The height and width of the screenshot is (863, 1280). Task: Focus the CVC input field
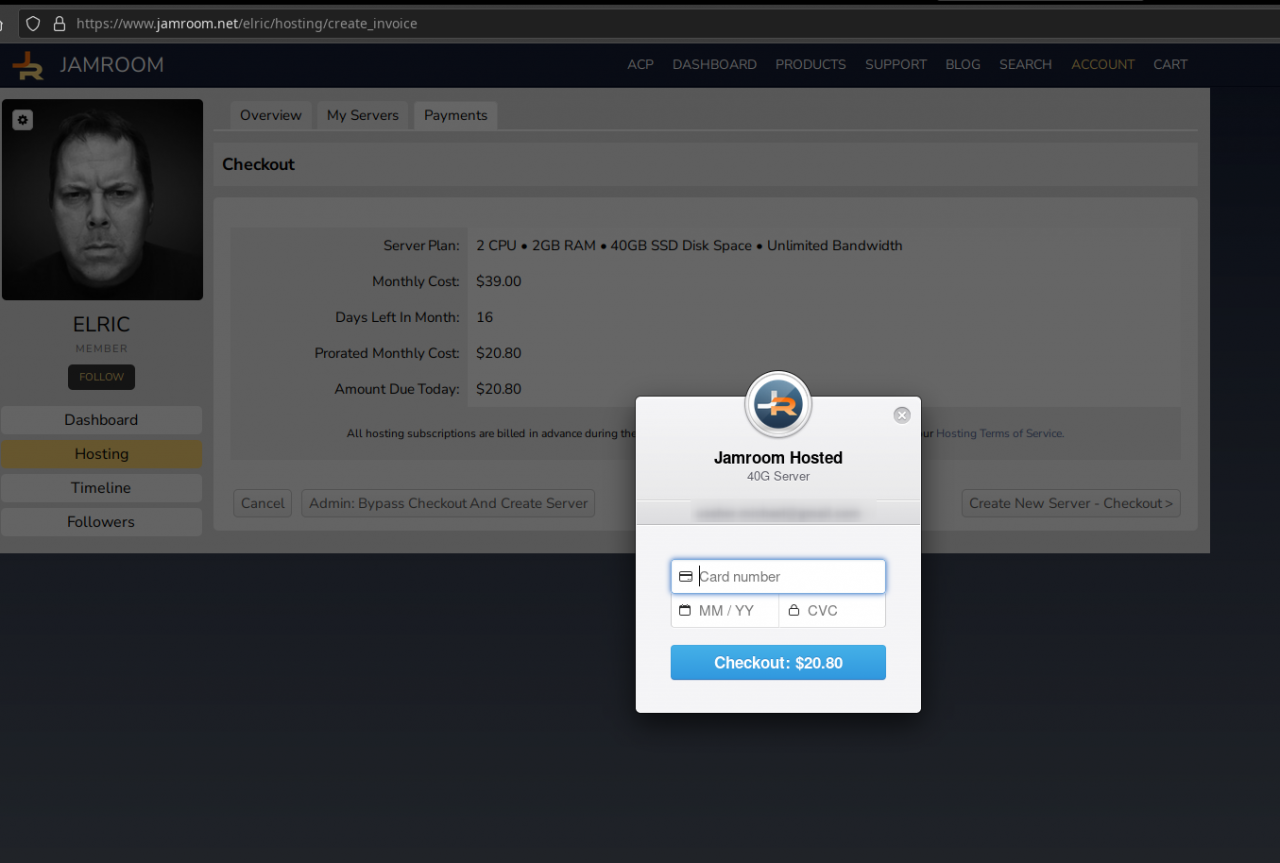coord(832,611)
